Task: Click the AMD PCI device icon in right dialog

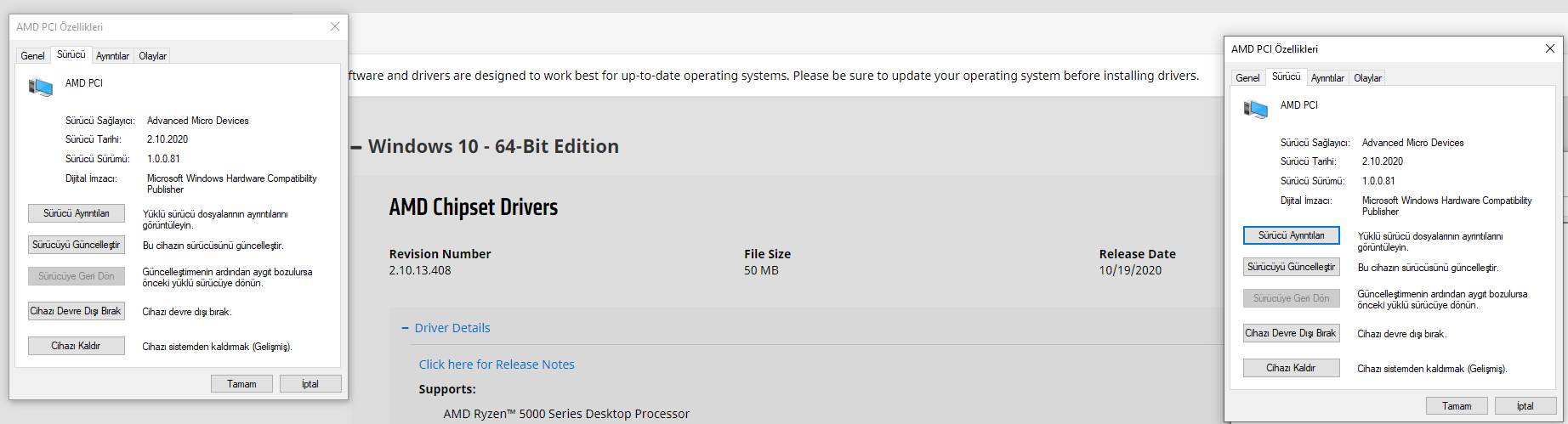Action: coord(1256,109)
